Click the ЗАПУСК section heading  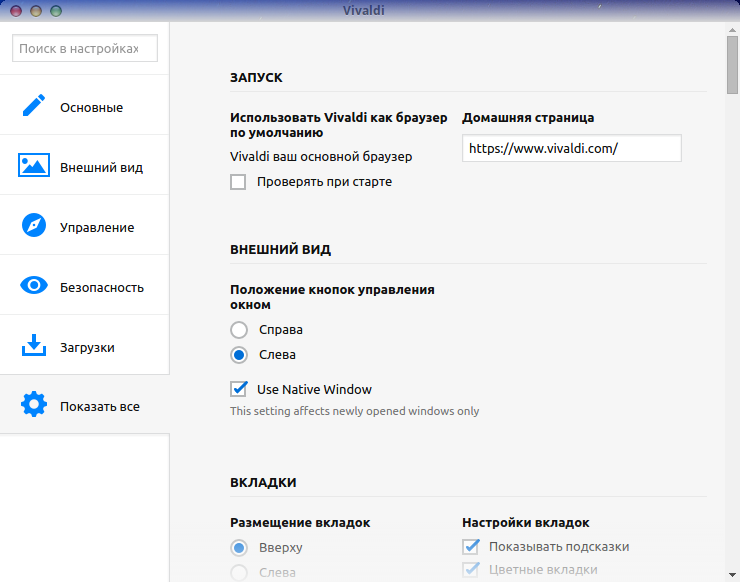click(256, 77)
